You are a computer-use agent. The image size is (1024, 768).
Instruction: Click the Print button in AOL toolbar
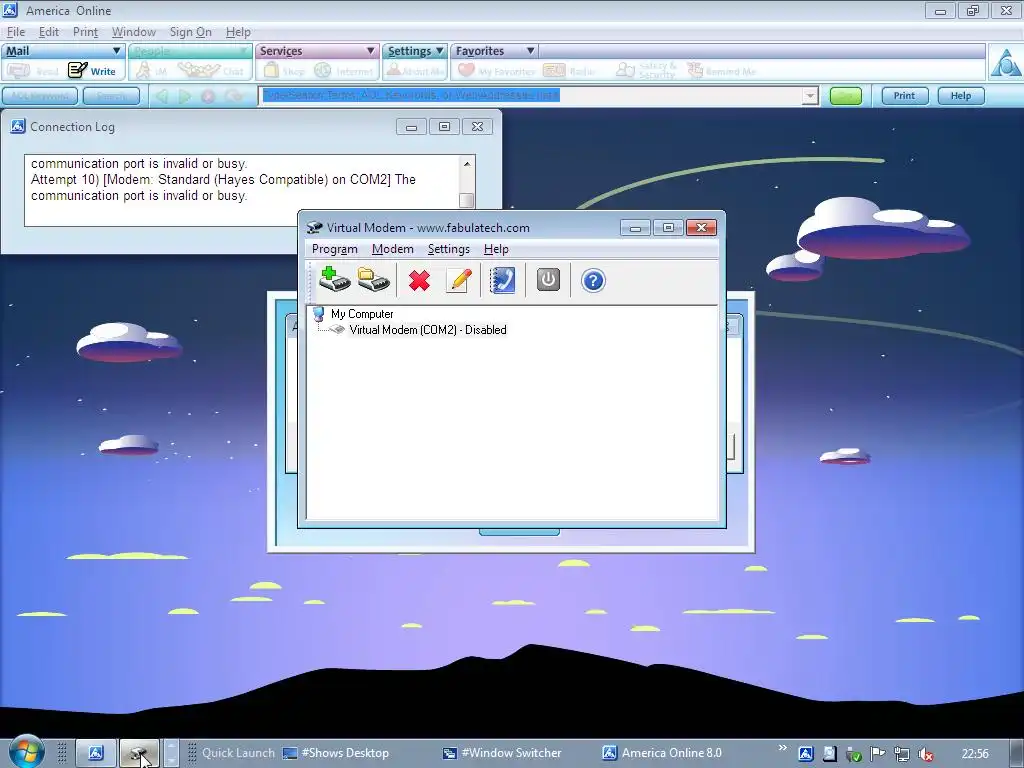[904, 96]
